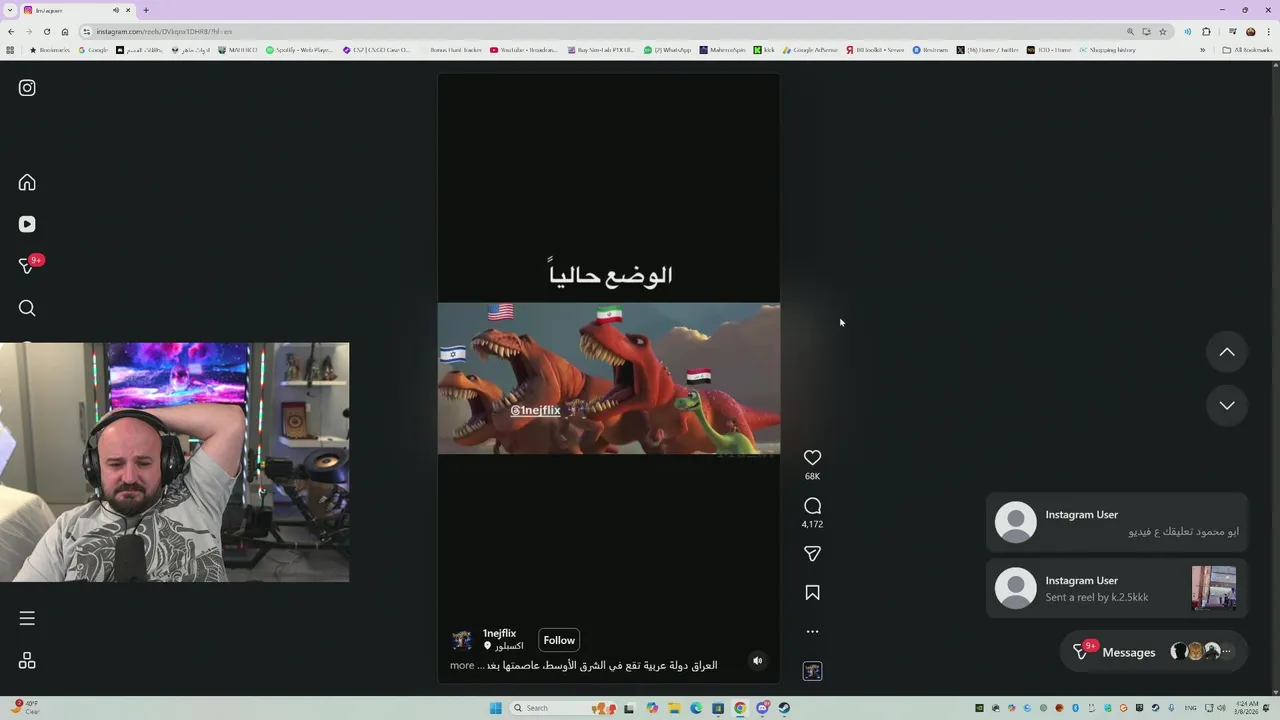This screenshot has height=720, width=1280.
Task: Open the Google bookmark
Action: tap(94, 49)
